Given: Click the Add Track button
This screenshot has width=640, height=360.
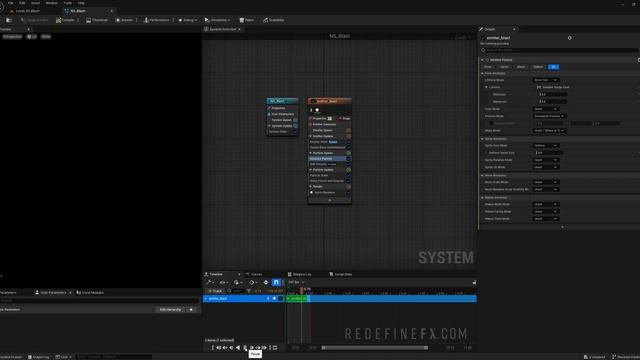Looking at the screenshot, I should point(215,291).
